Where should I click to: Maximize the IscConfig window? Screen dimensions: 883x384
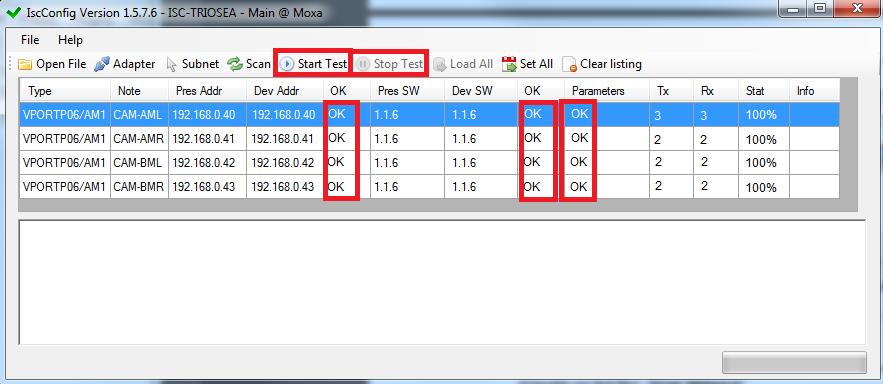tap(820, 8)
